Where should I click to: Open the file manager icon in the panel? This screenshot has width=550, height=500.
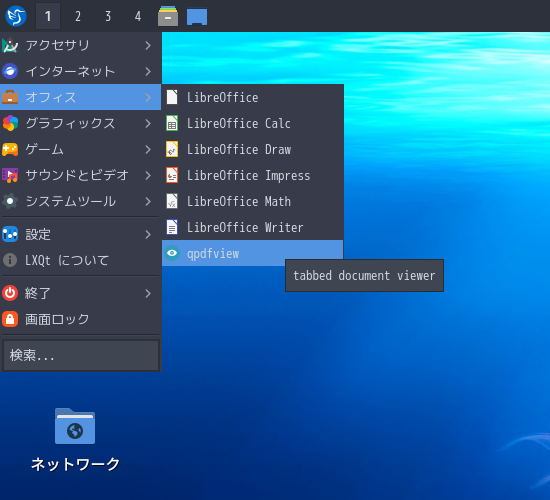(168, 16)
